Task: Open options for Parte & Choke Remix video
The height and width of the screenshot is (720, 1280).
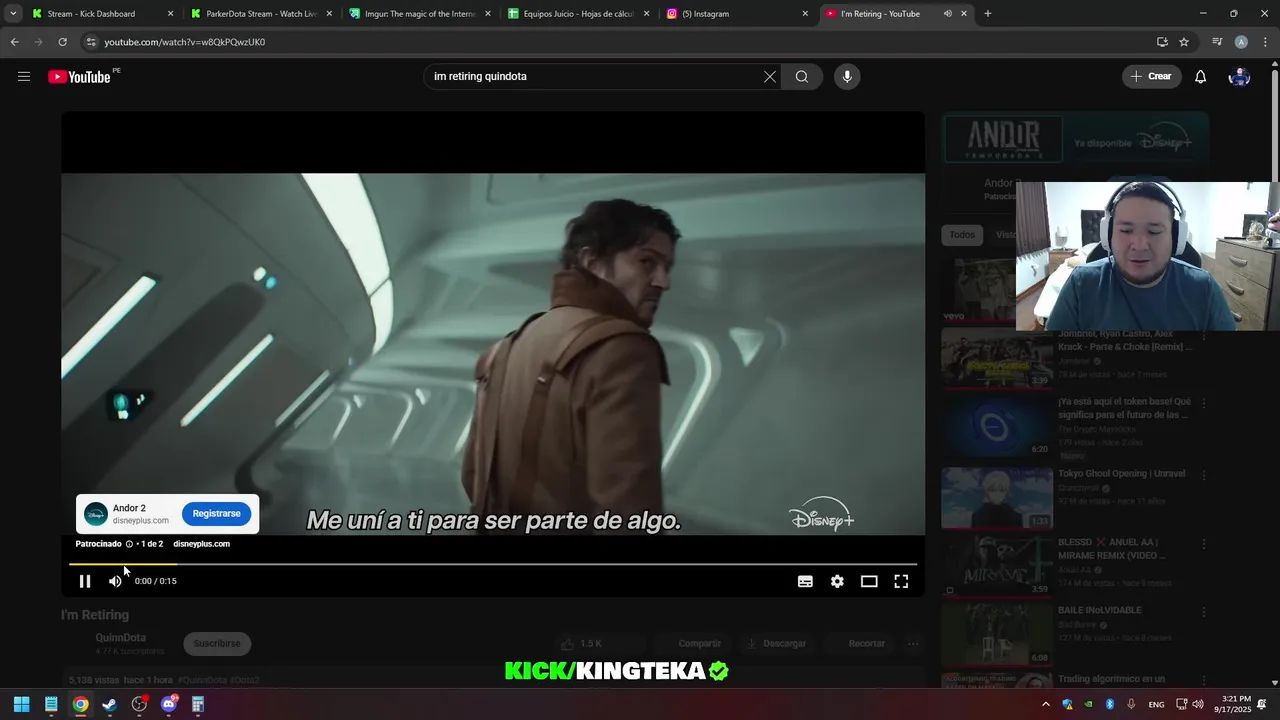Action: tap(1204, 336)
